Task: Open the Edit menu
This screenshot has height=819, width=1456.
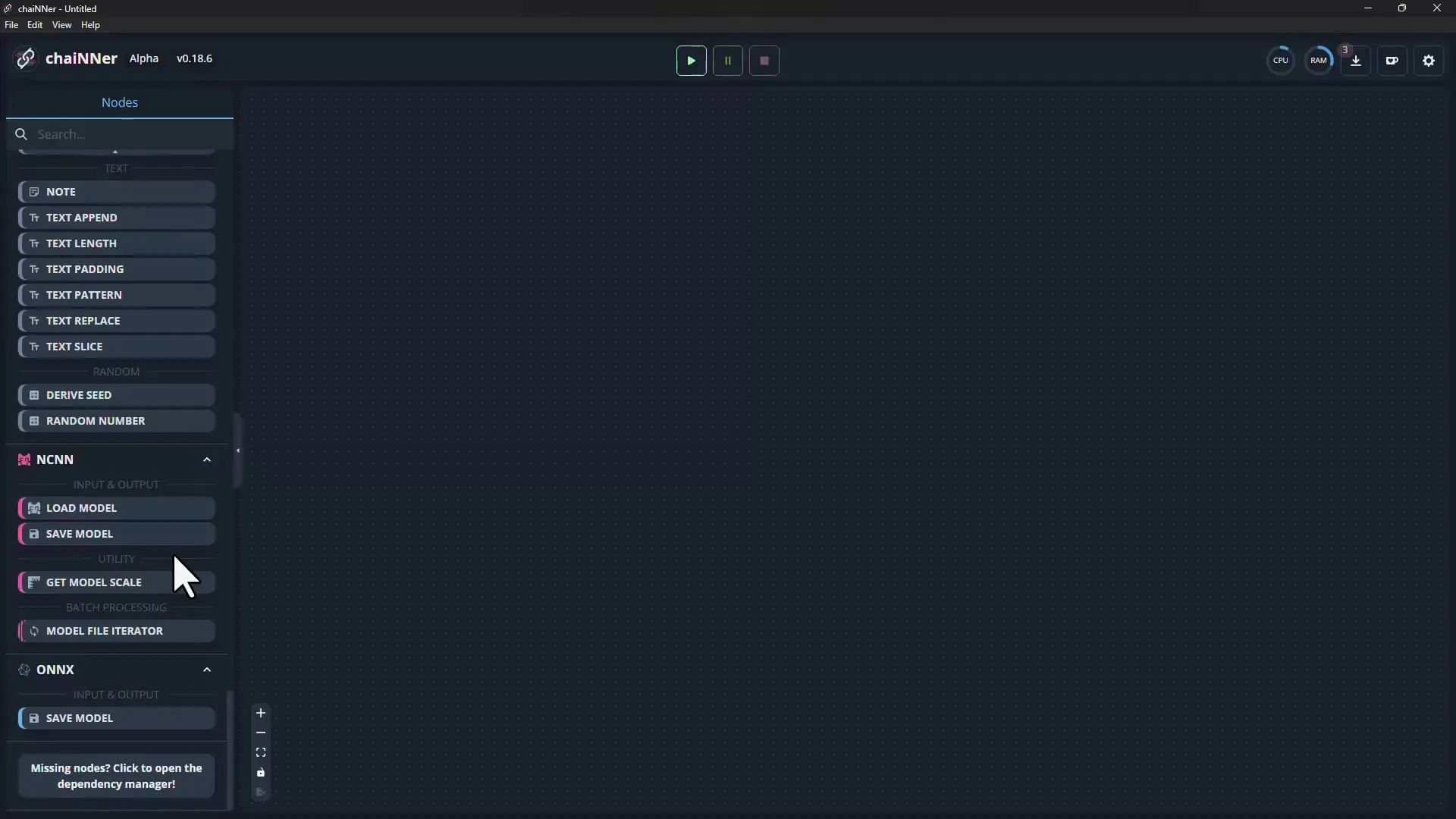Action: (35, 25)
